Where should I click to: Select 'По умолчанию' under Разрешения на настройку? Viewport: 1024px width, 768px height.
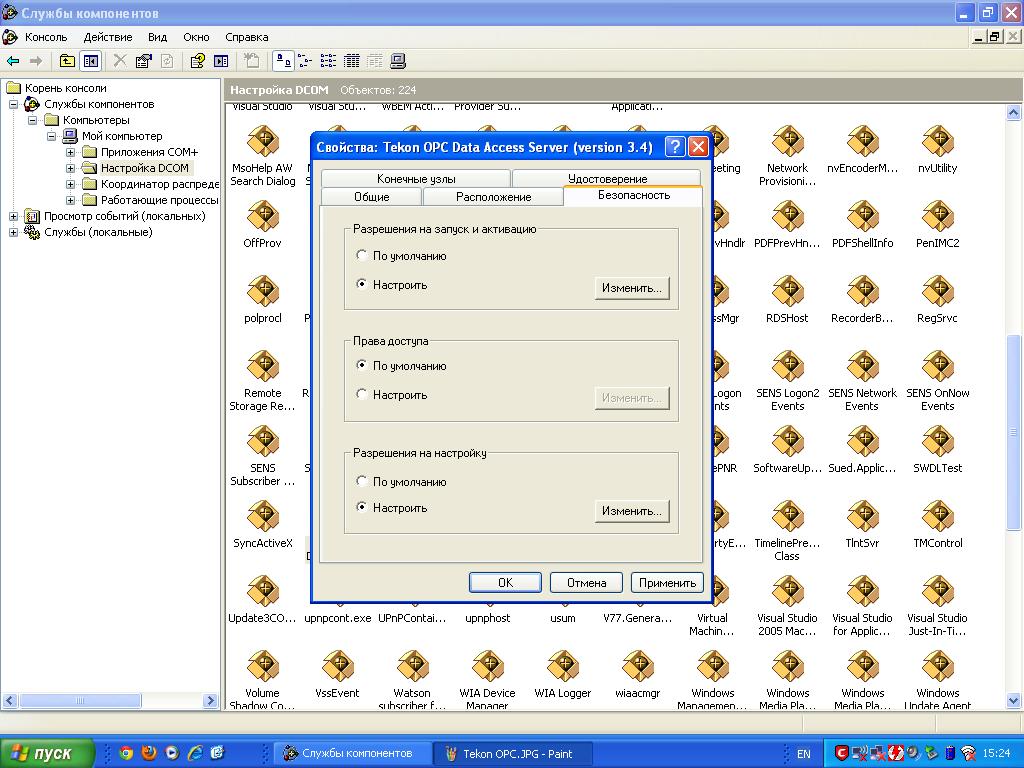click(x=362, y=482)
